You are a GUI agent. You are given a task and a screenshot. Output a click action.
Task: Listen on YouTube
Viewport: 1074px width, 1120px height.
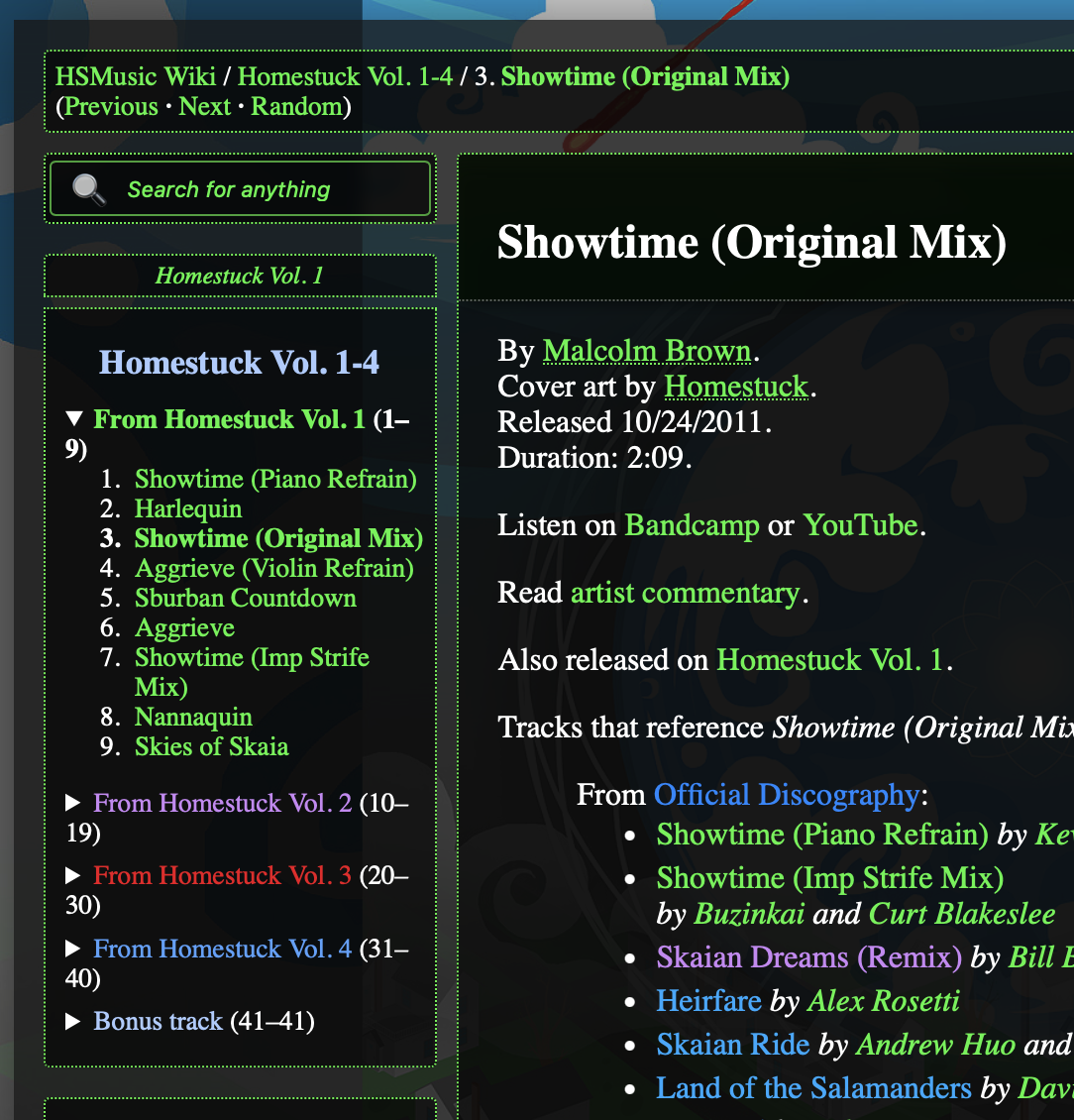[x=860, y=525]
